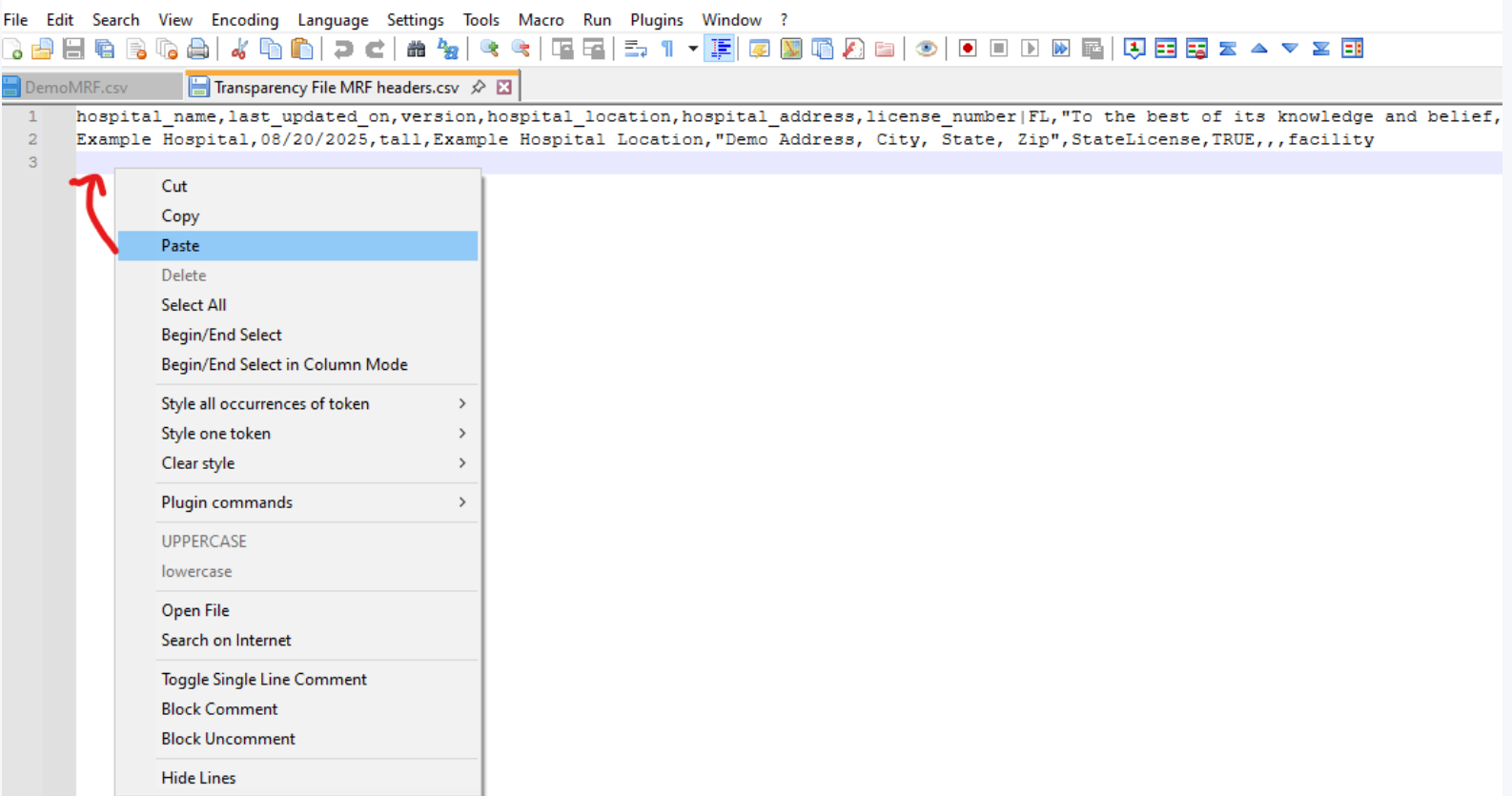Click the Zoom In magnifier icon
Screen dimensions: 1512x796
pos(489,49)
